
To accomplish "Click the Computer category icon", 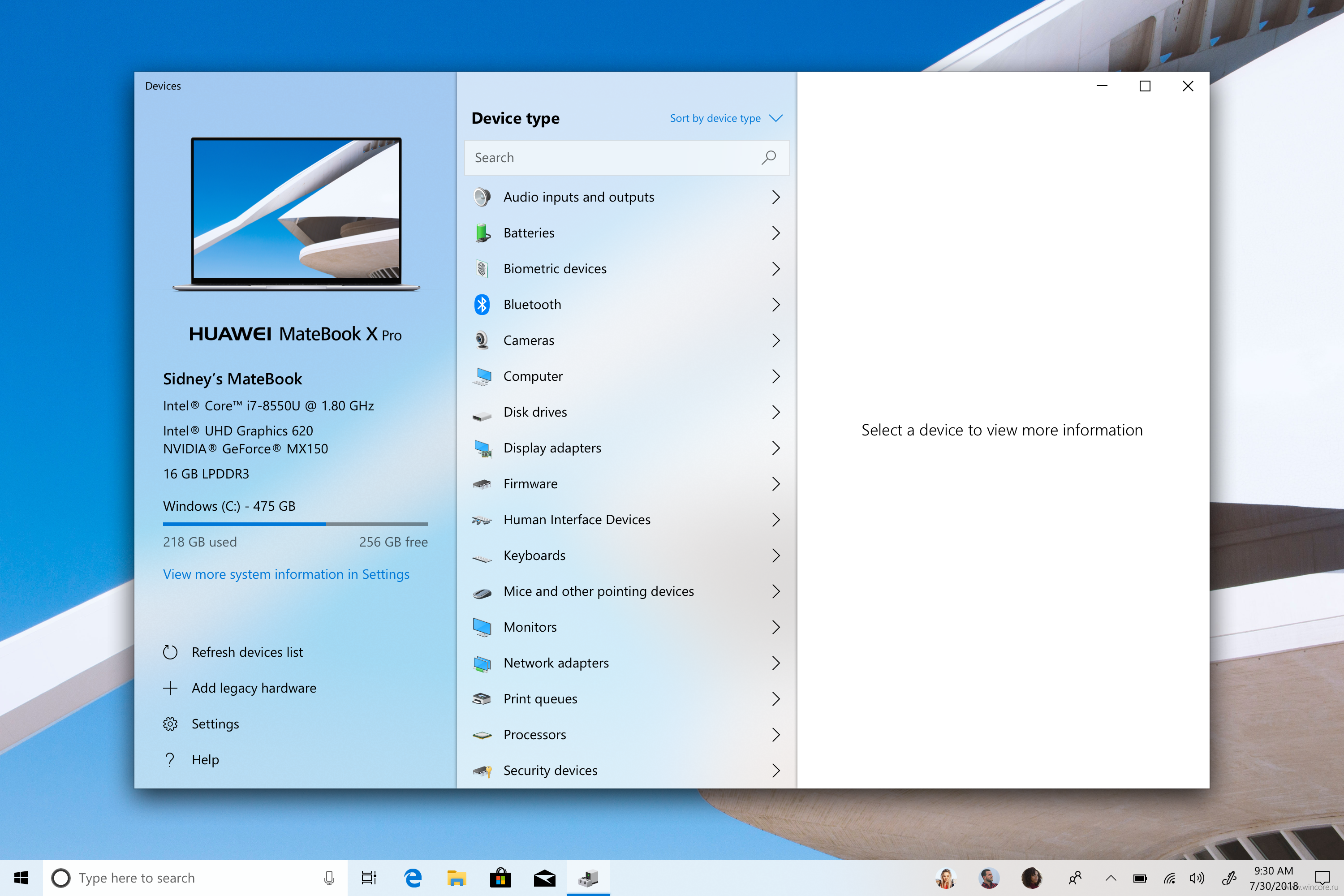I will [482, 377].
